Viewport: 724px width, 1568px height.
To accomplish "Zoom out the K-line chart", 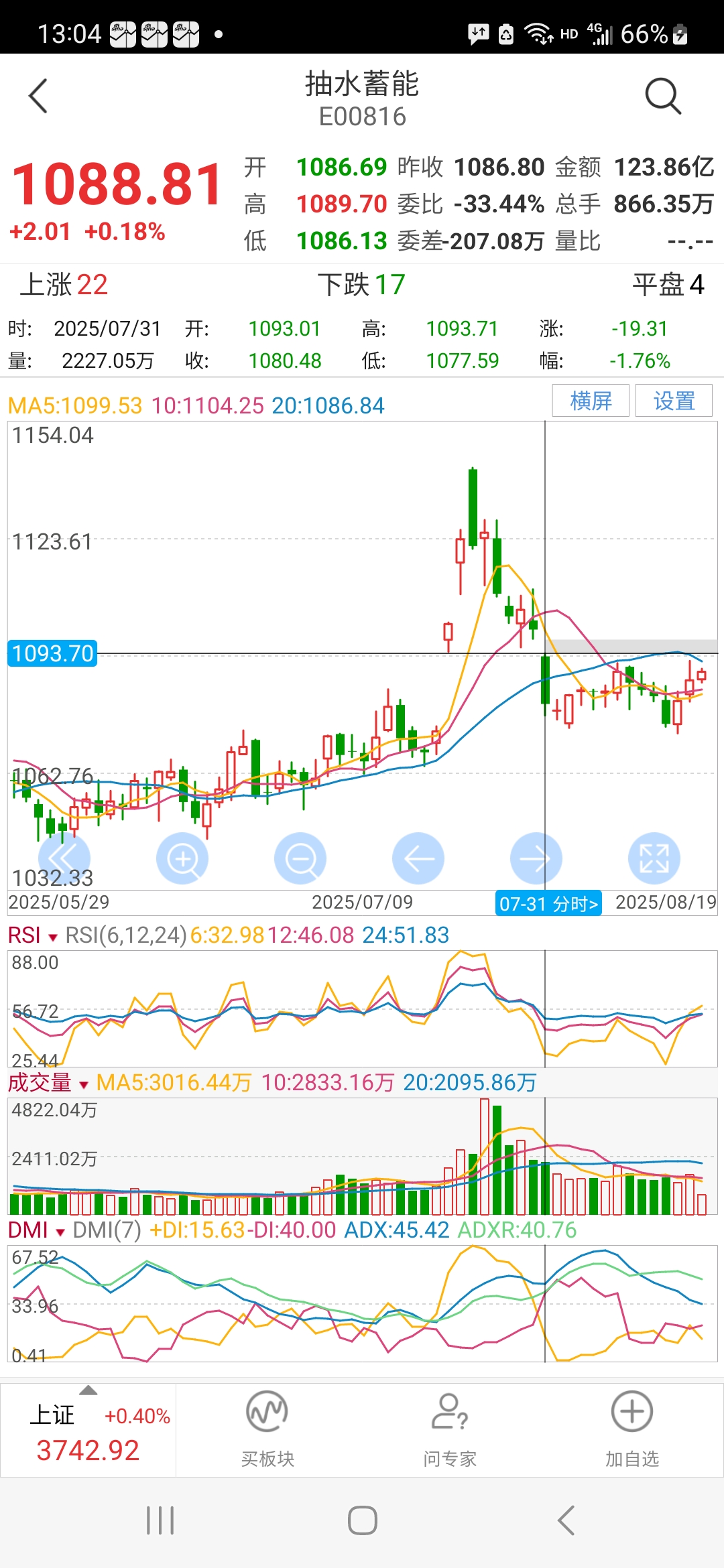I will (x=300, y=858).
